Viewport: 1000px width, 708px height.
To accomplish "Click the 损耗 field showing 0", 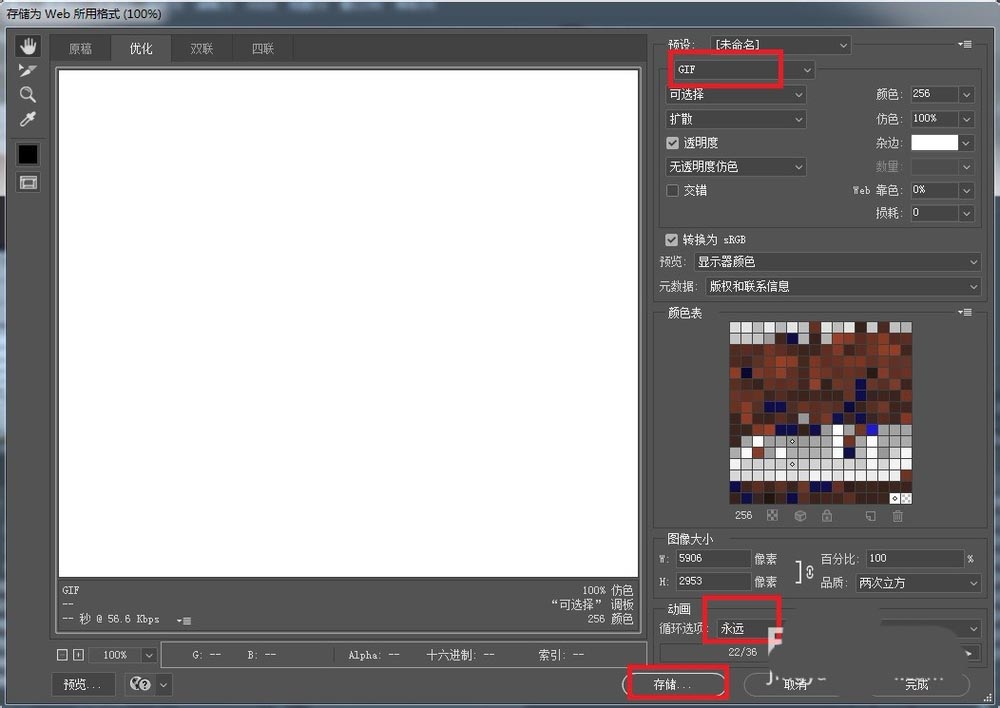I will [x=934, y=213].
